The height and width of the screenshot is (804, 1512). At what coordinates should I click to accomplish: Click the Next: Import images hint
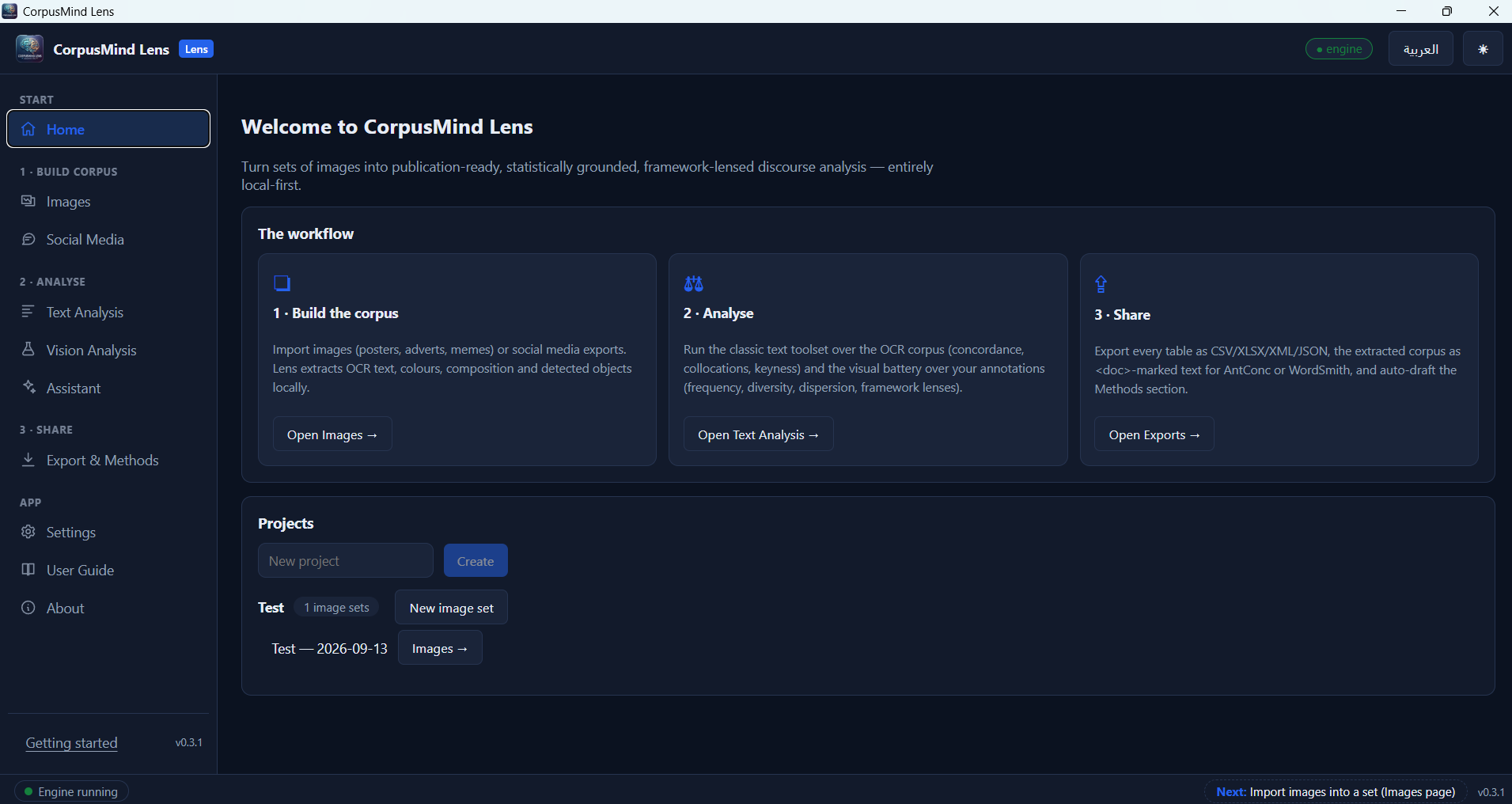click(x=1335, y=791)
